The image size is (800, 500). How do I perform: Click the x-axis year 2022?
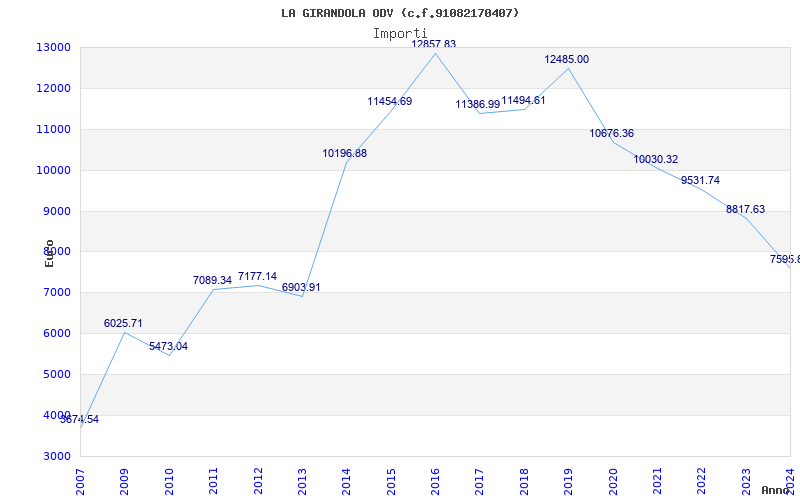tap(702, 481)
